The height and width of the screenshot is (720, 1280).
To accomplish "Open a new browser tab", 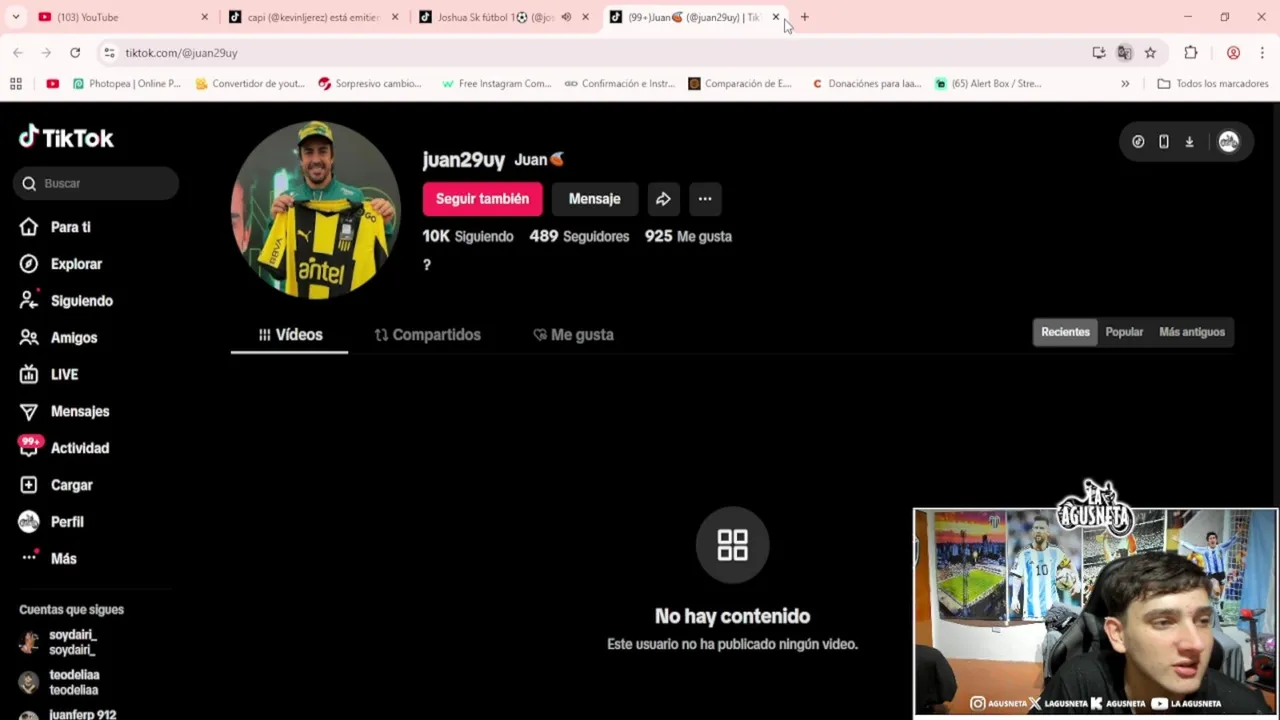I will pos(804,17).
